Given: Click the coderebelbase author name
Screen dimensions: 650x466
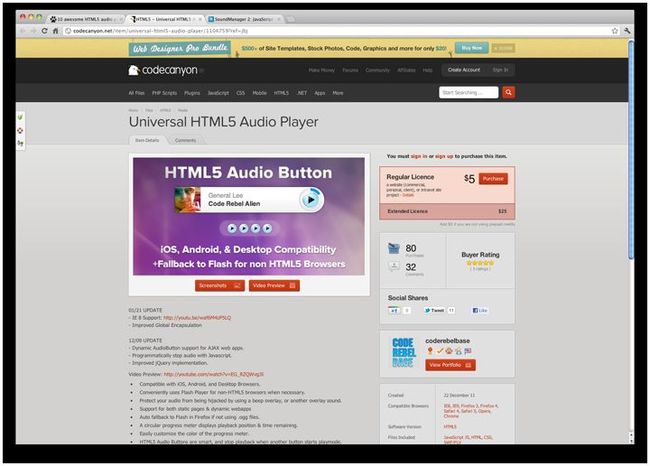Looking at the screenshot, I should click(x=447, y=340).
